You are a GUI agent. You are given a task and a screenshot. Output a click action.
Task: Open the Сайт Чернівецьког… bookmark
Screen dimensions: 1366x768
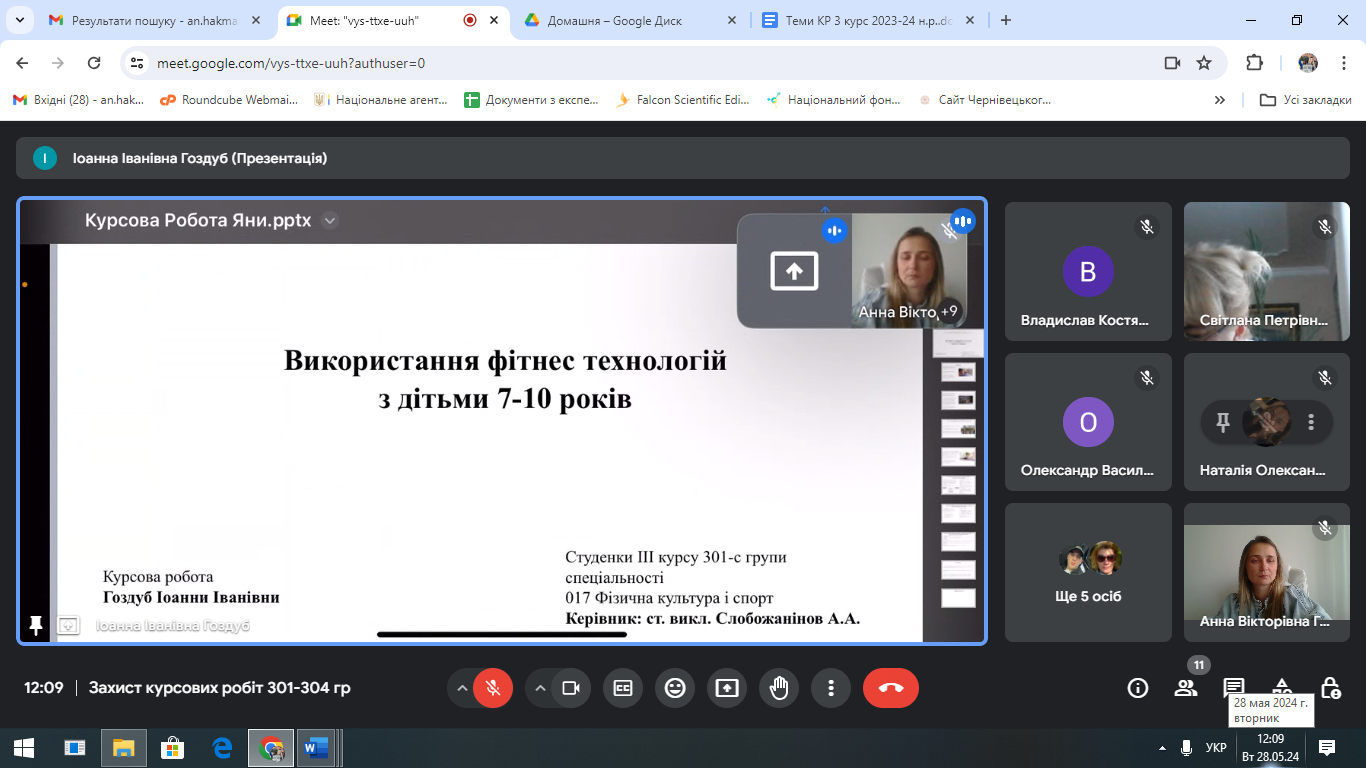pyautogui.click(x=985, y=100)
